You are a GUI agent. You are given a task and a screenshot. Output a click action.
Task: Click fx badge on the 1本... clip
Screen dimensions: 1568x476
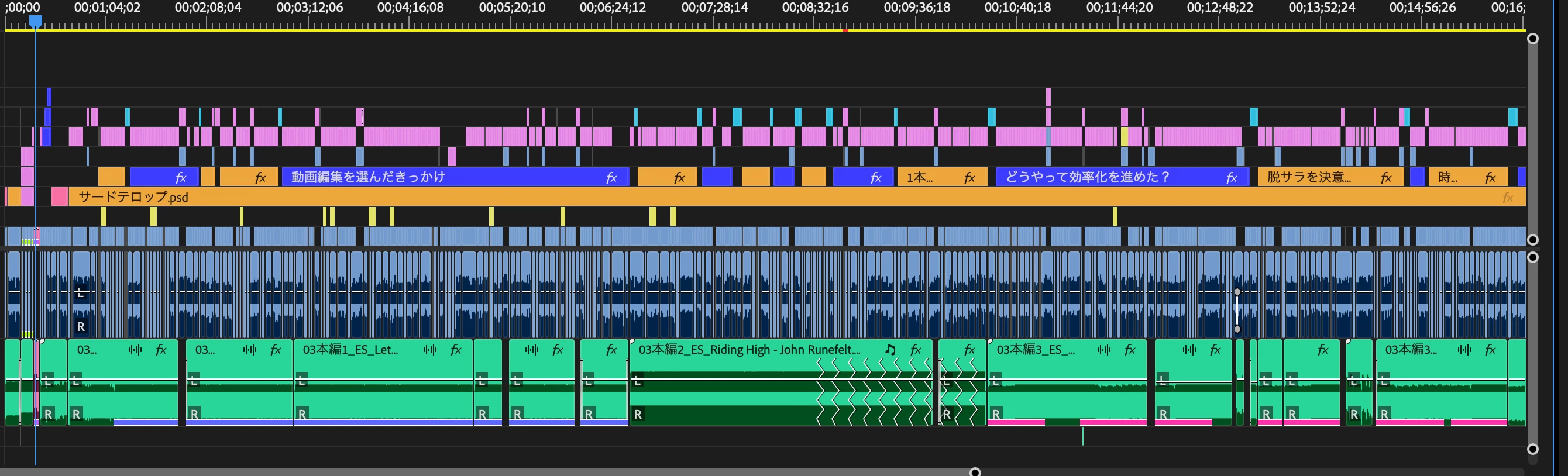[x=969, y=177]
